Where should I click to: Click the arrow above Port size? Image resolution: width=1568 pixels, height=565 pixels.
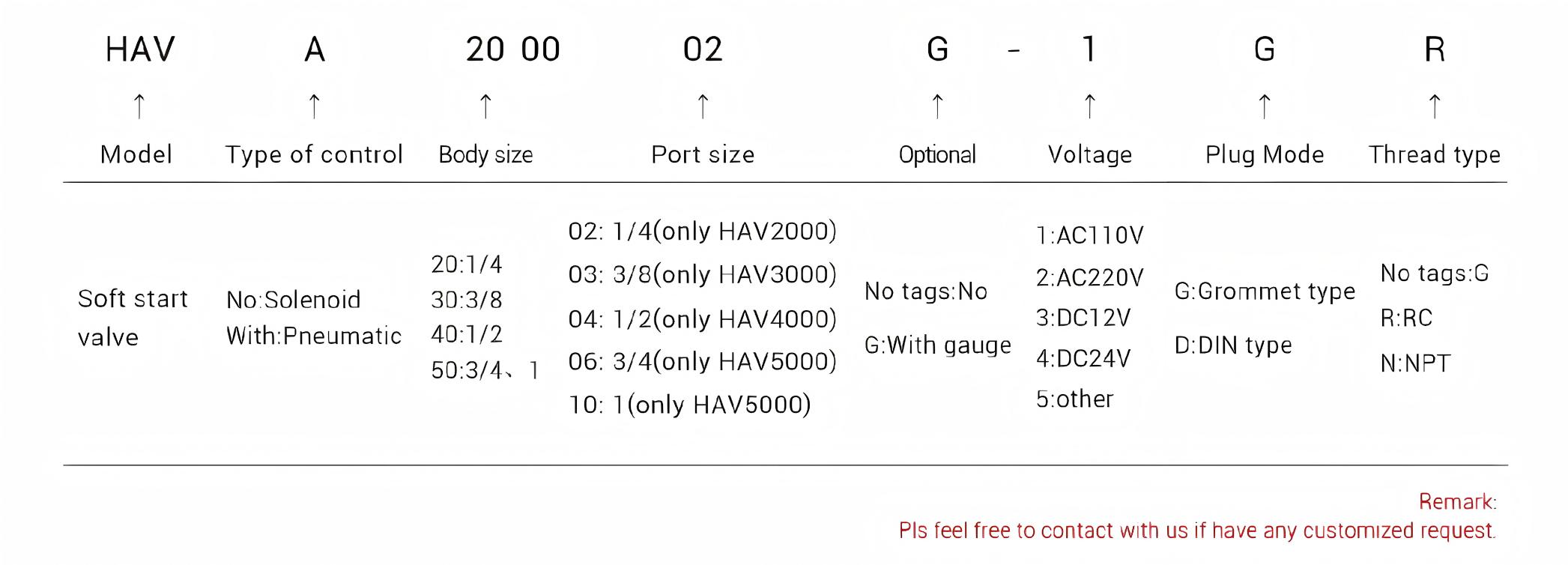coord(703,106)
